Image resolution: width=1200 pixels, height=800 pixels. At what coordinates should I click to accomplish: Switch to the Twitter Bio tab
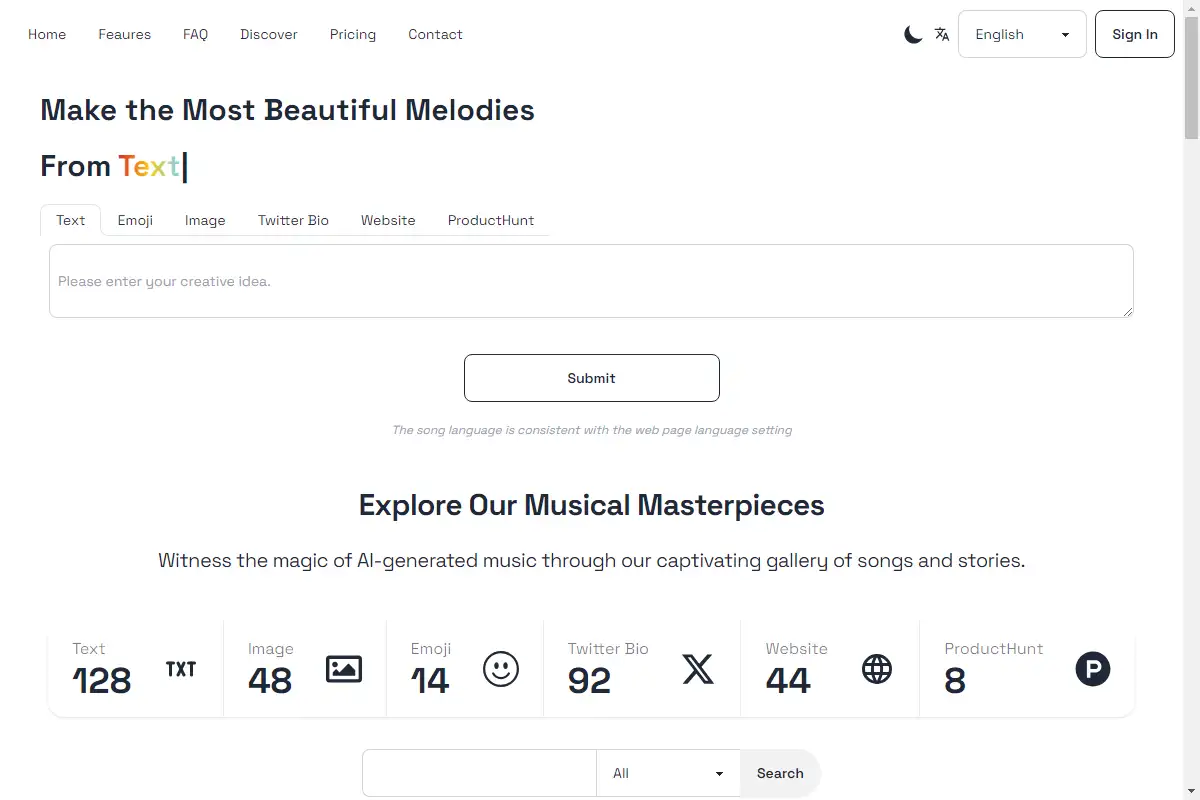point(293,220)
